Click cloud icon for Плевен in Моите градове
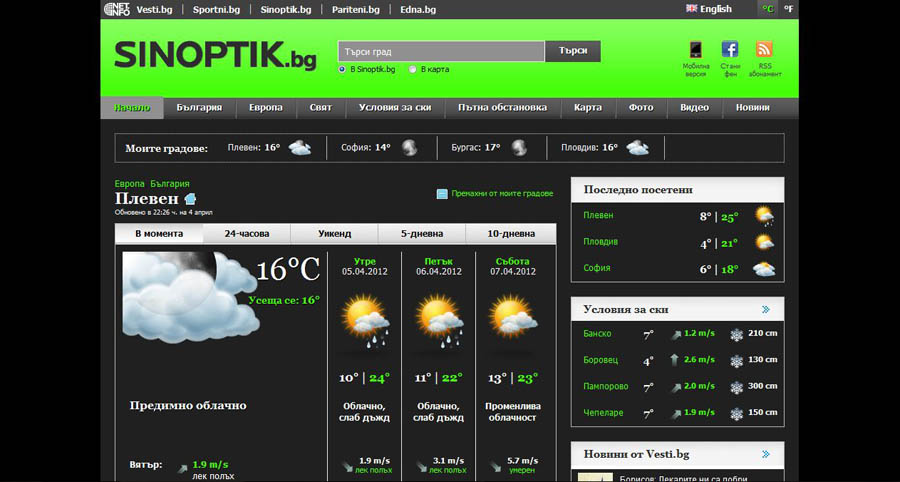Screen dimensions: 900x482 300,148
